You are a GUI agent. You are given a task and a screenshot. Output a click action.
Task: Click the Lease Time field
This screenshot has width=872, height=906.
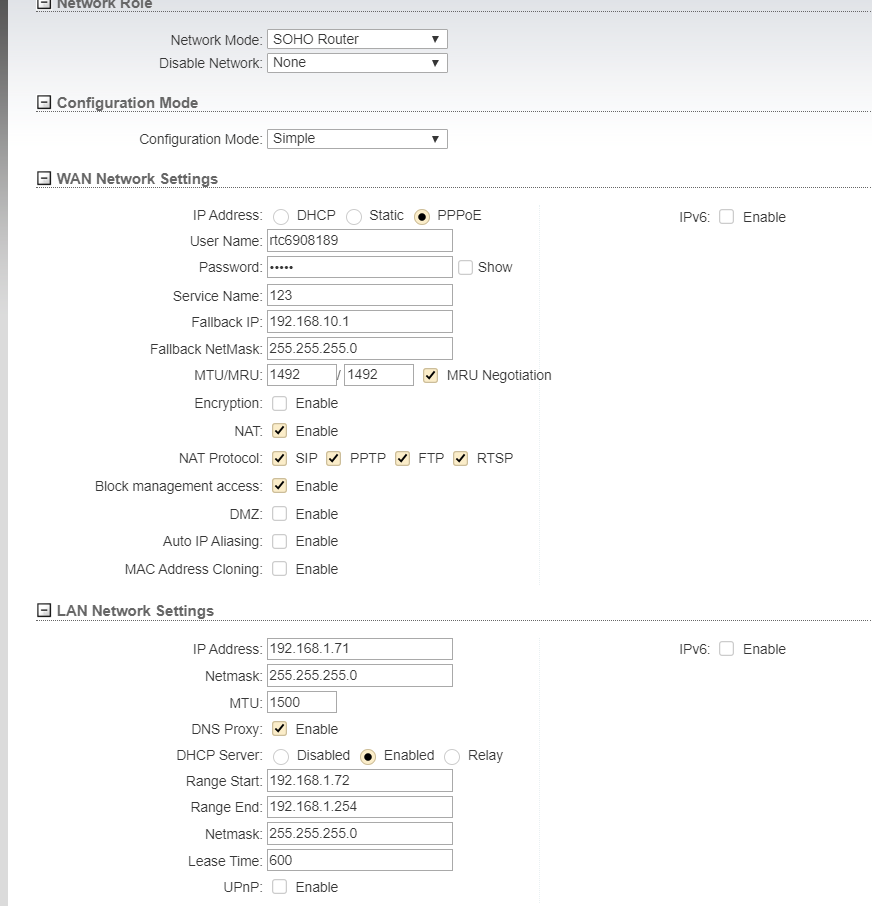pyautogui.click(x=359, y=860)
